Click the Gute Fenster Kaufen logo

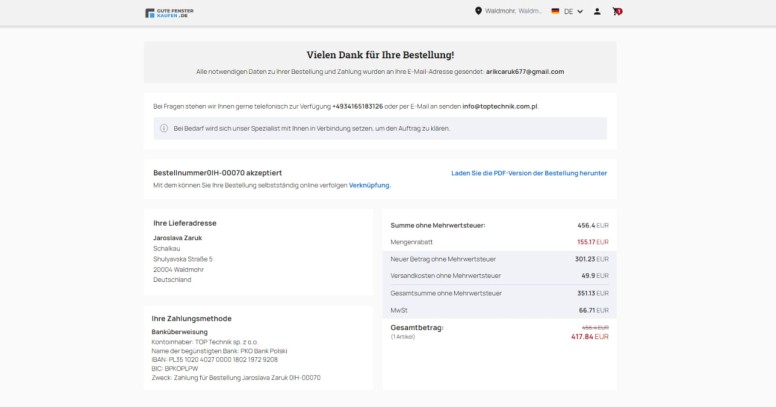pos(169,13)
